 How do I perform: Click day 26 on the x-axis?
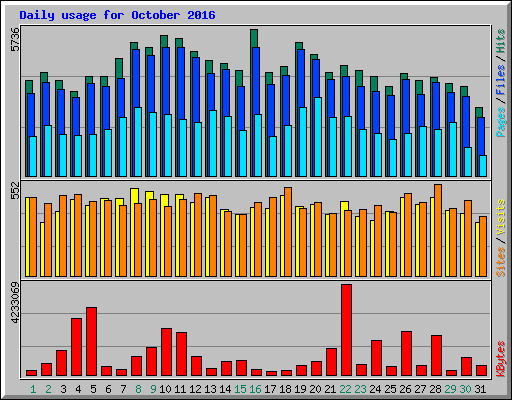click(x=405, y=389)
